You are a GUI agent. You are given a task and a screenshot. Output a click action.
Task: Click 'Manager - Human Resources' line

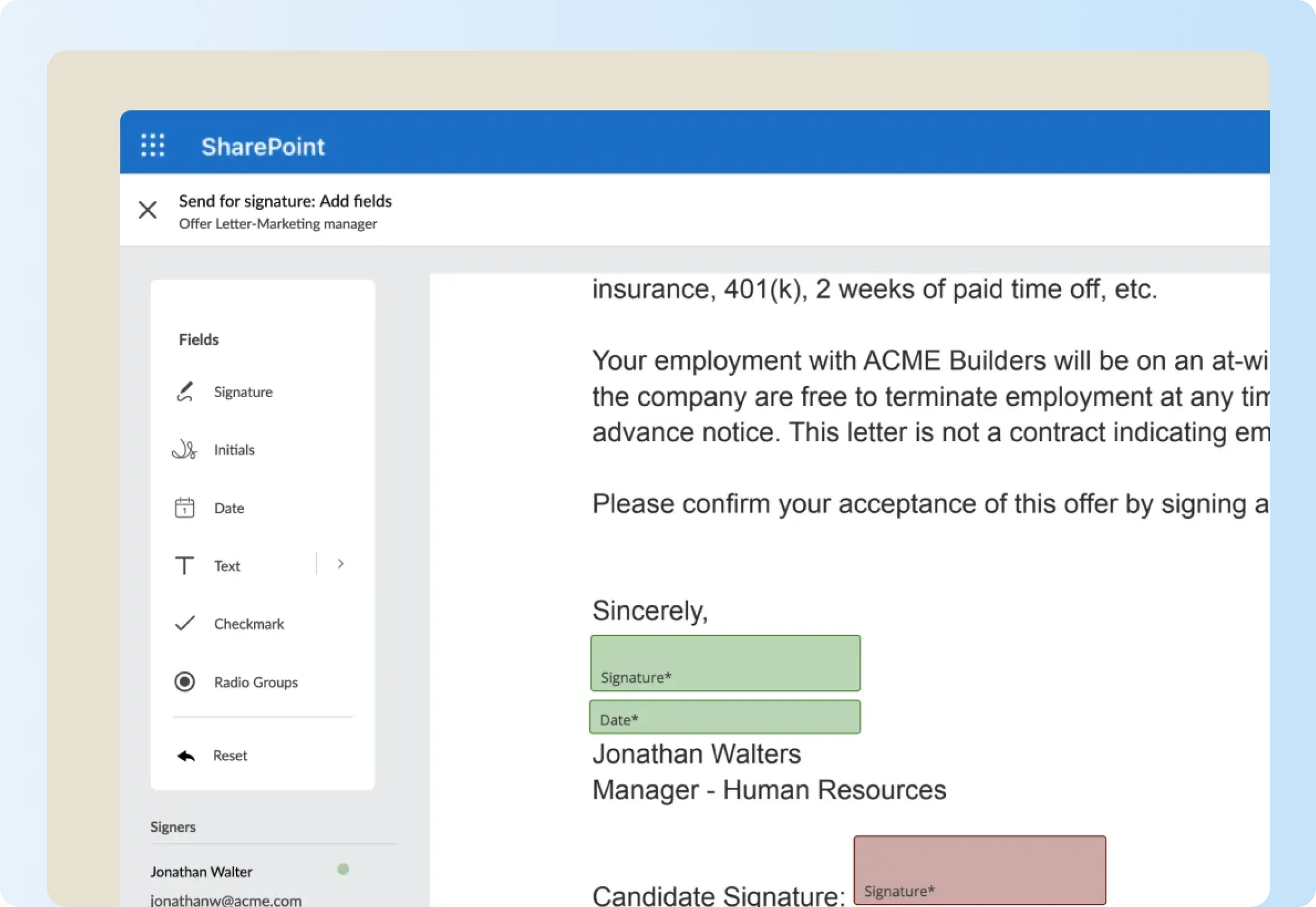click(769, 790)
